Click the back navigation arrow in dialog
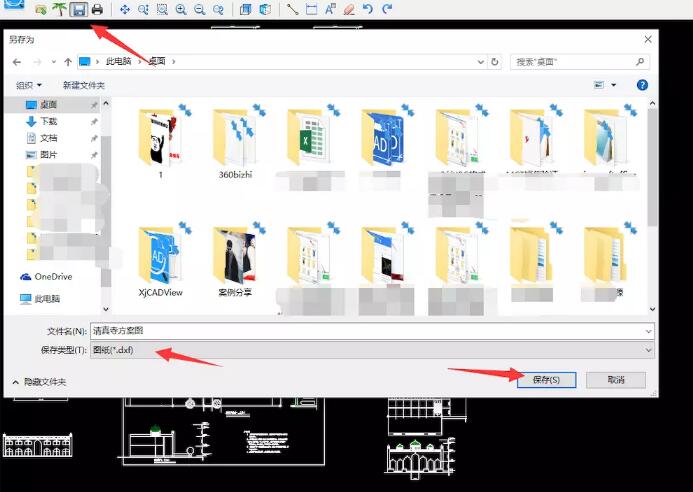This screenshot has width=693, height=492. pyautogui.click(x=17, y=62)
